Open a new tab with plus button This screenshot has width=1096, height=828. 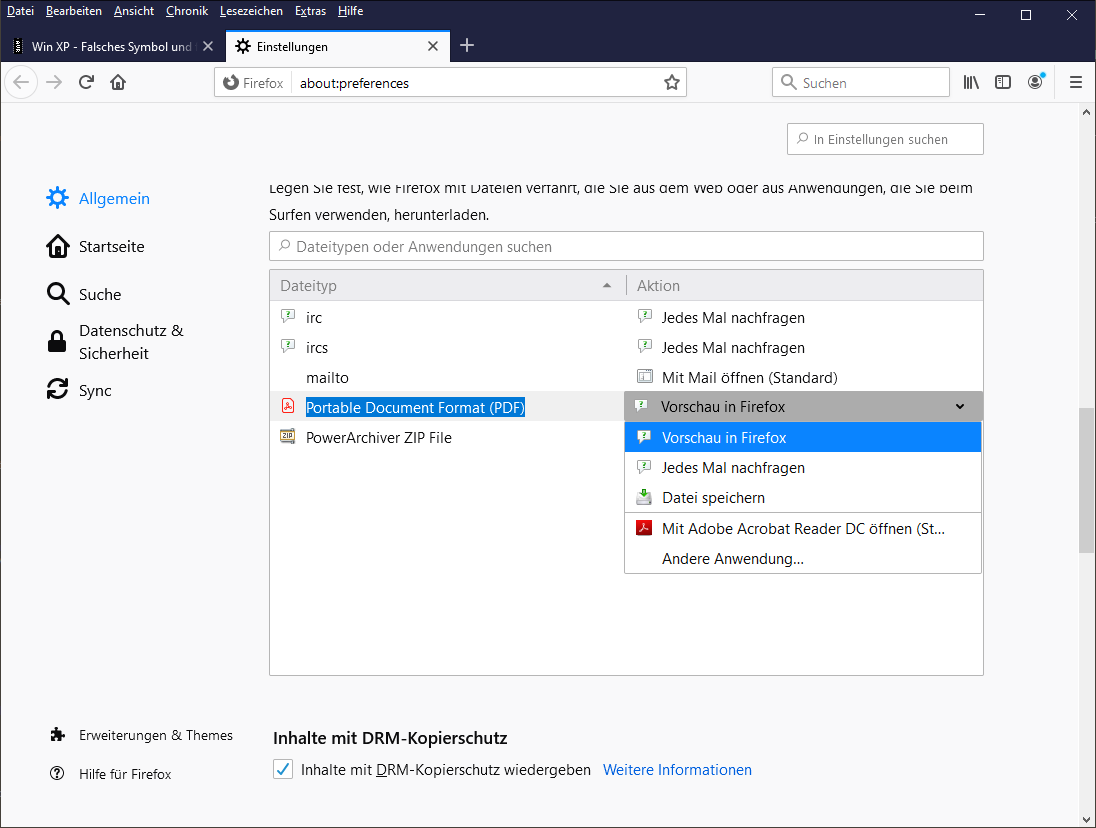[x=467, y=45]
